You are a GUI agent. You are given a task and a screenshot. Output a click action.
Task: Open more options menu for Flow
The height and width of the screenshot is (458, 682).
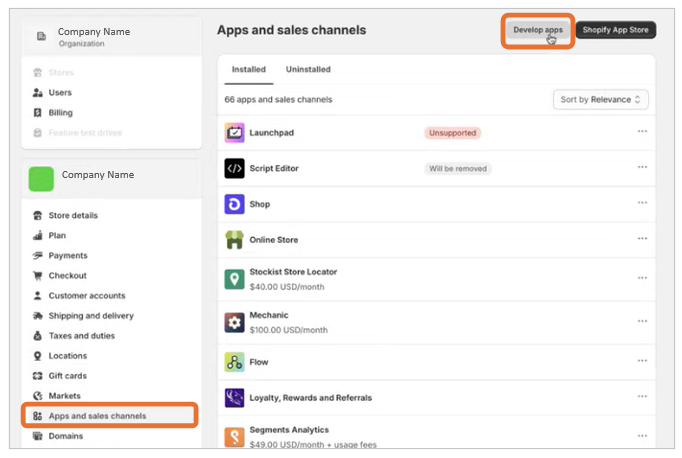tap(642, 361)
